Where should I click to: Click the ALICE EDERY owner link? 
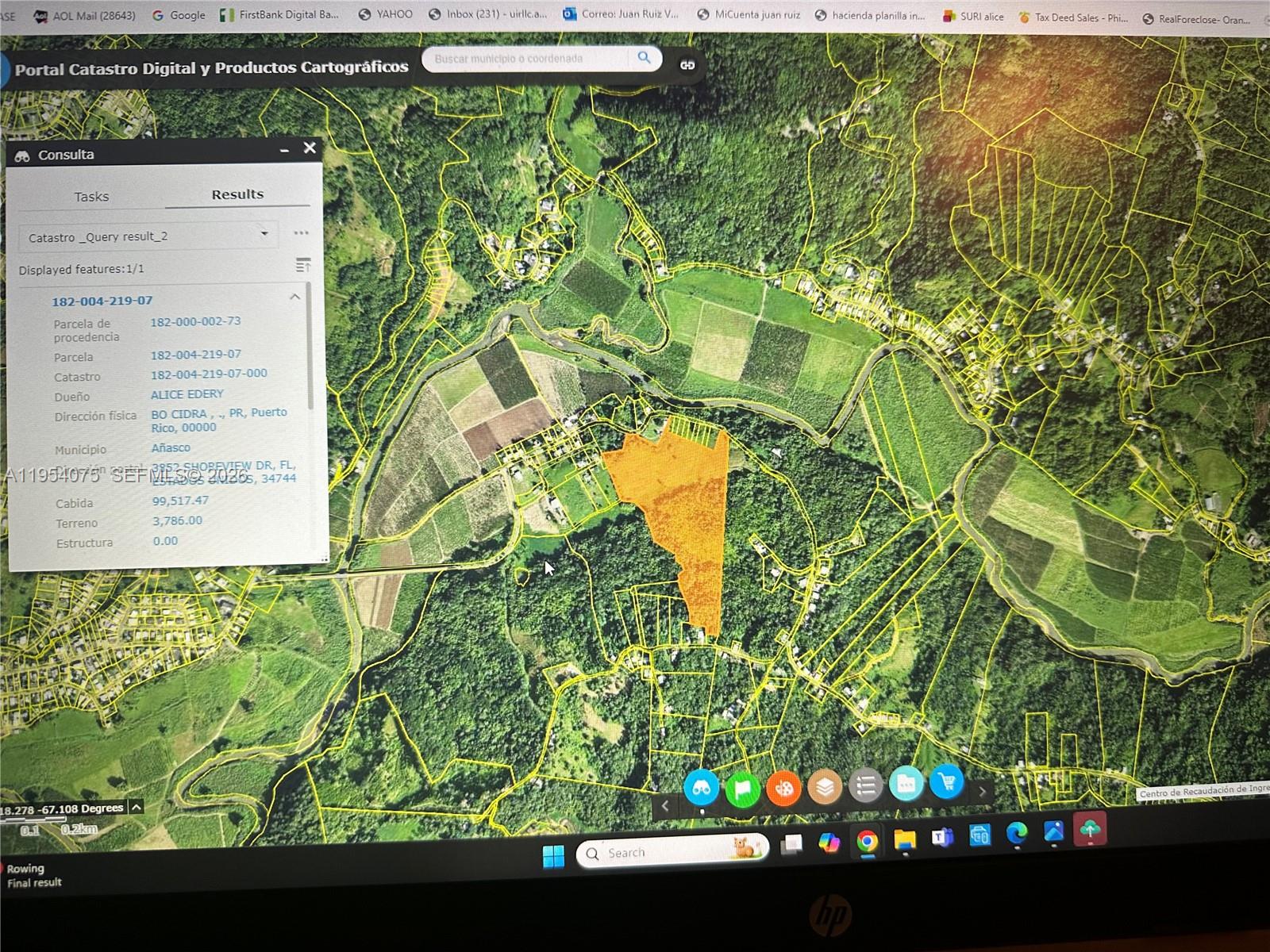tap(187, 393)
